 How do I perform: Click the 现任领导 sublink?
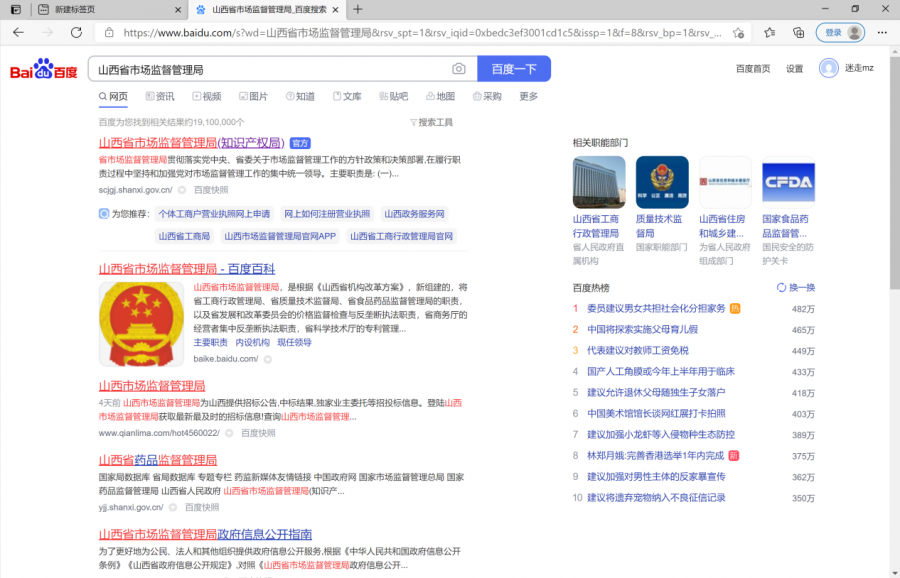(x=294, y=343)
